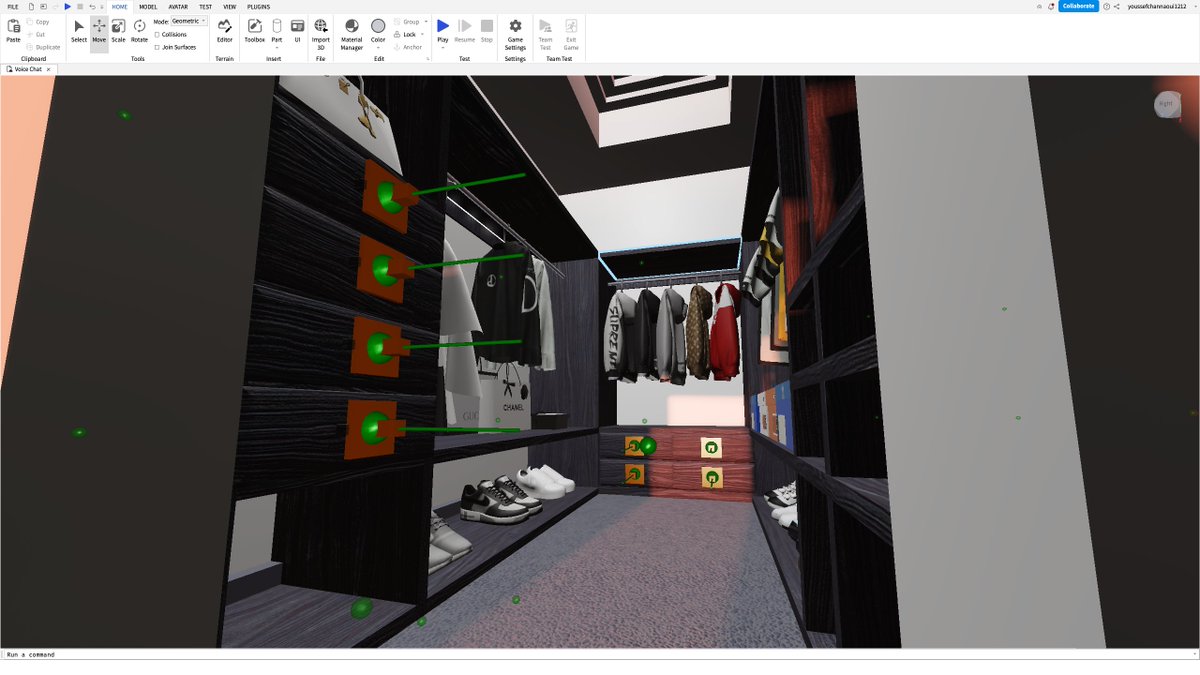The height and width of the screenshot is (675, 1200).
Task: Open the Material Manager
Action: click(352, 33)
